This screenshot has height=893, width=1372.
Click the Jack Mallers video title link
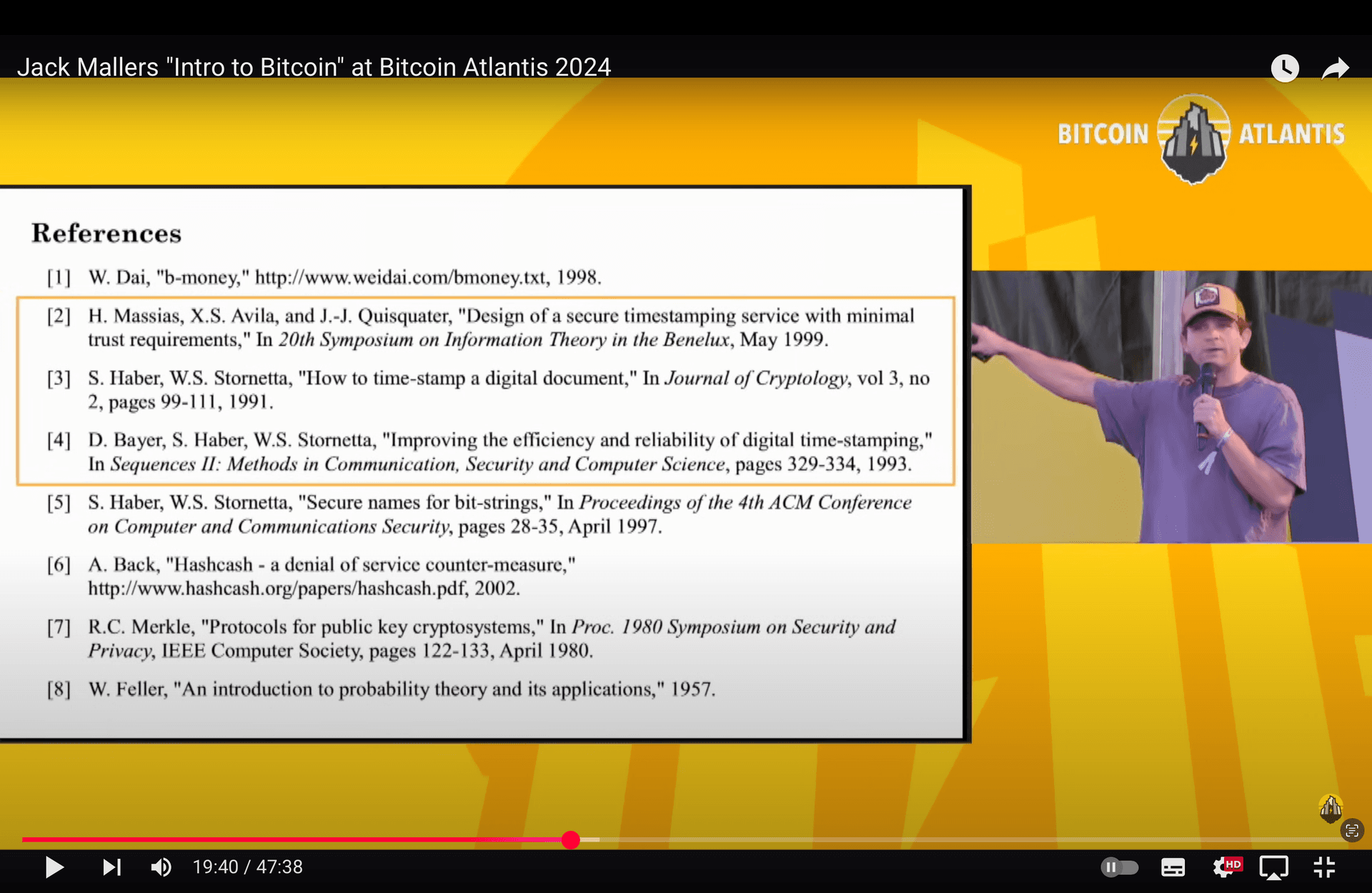point(314,67)
